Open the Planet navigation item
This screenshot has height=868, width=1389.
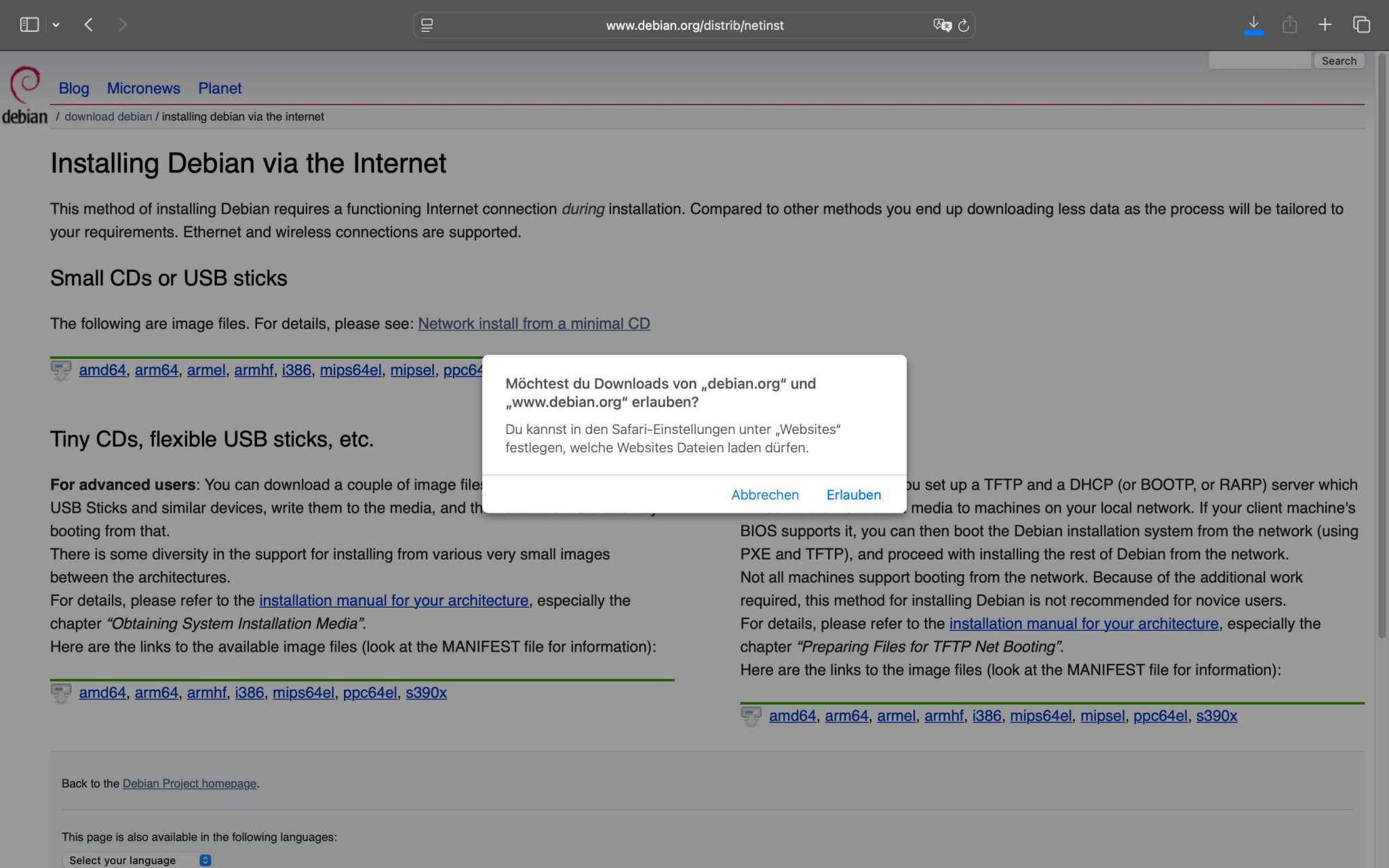coord(220,88)
